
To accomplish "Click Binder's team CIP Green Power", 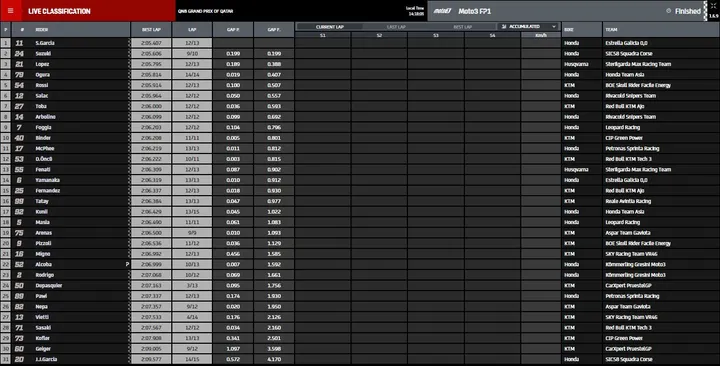I will pos(624,138).
